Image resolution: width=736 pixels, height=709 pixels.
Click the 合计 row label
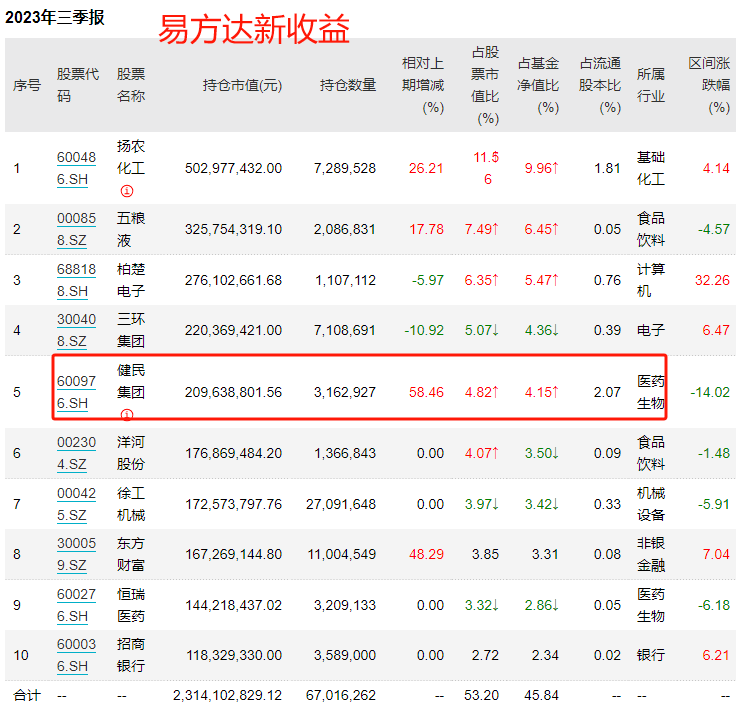coord(27,695)
